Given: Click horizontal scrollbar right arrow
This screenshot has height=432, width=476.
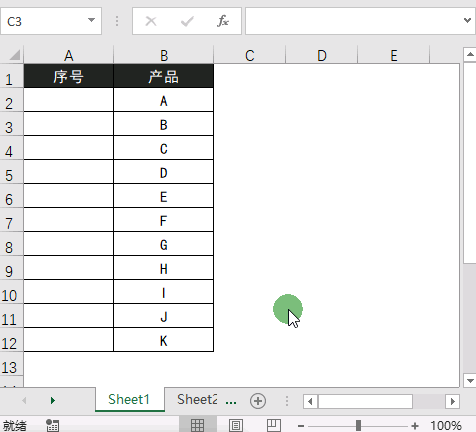Looking at the screenshot, I should [x=452, y=401].
